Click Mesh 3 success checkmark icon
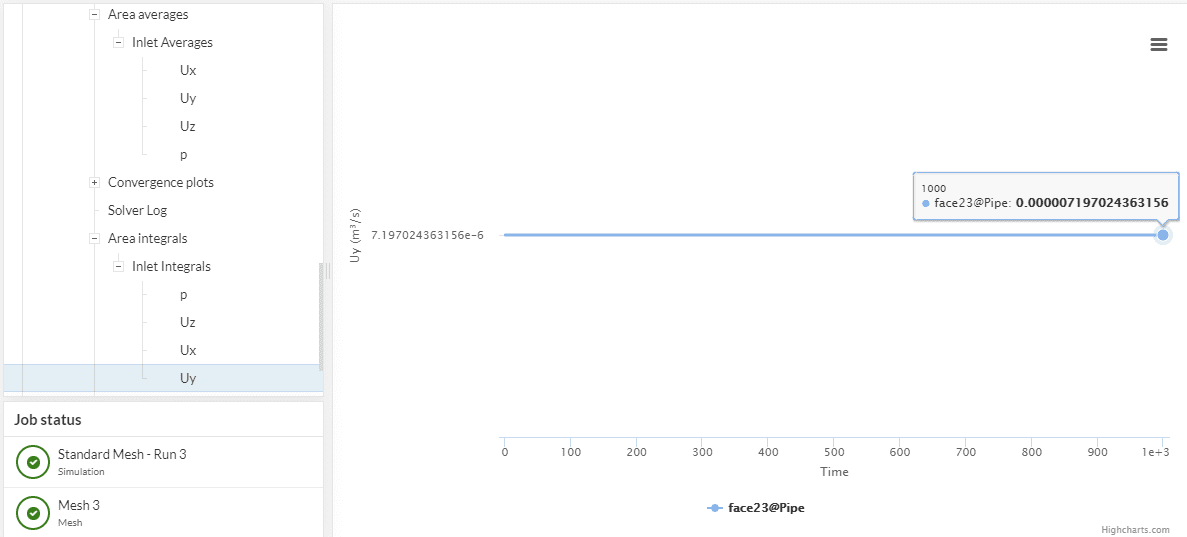The width and height of the screenshot is (1187, 537). pos(33,513)
